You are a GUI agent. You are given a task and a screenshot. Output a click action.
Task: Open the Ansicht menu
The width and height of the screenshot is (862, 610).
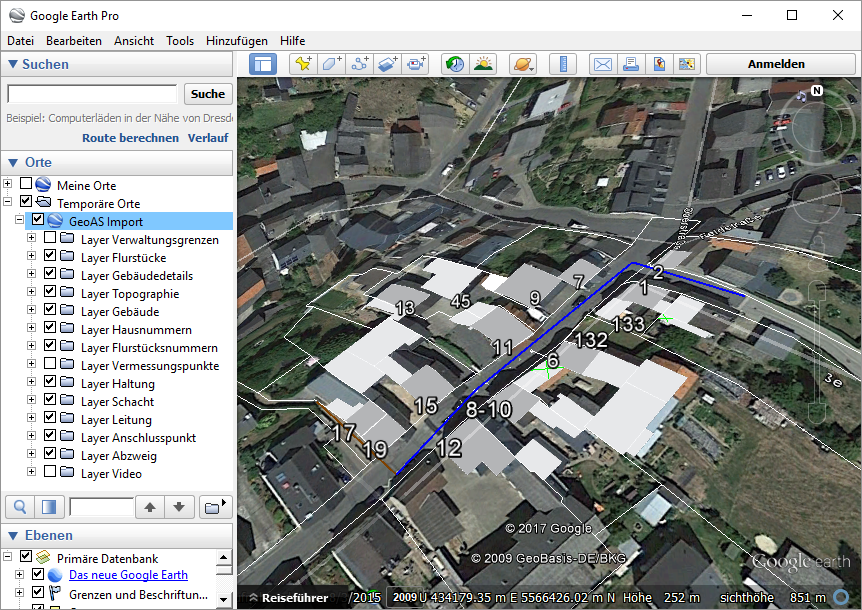pyautogui.click(x=134, y=41)
